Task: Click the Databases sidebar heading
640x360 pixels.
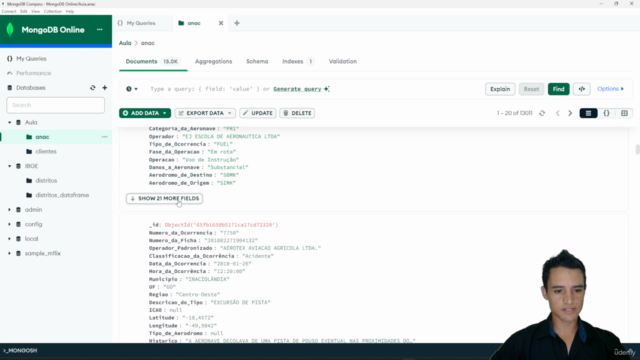Action: coord(31,88)
